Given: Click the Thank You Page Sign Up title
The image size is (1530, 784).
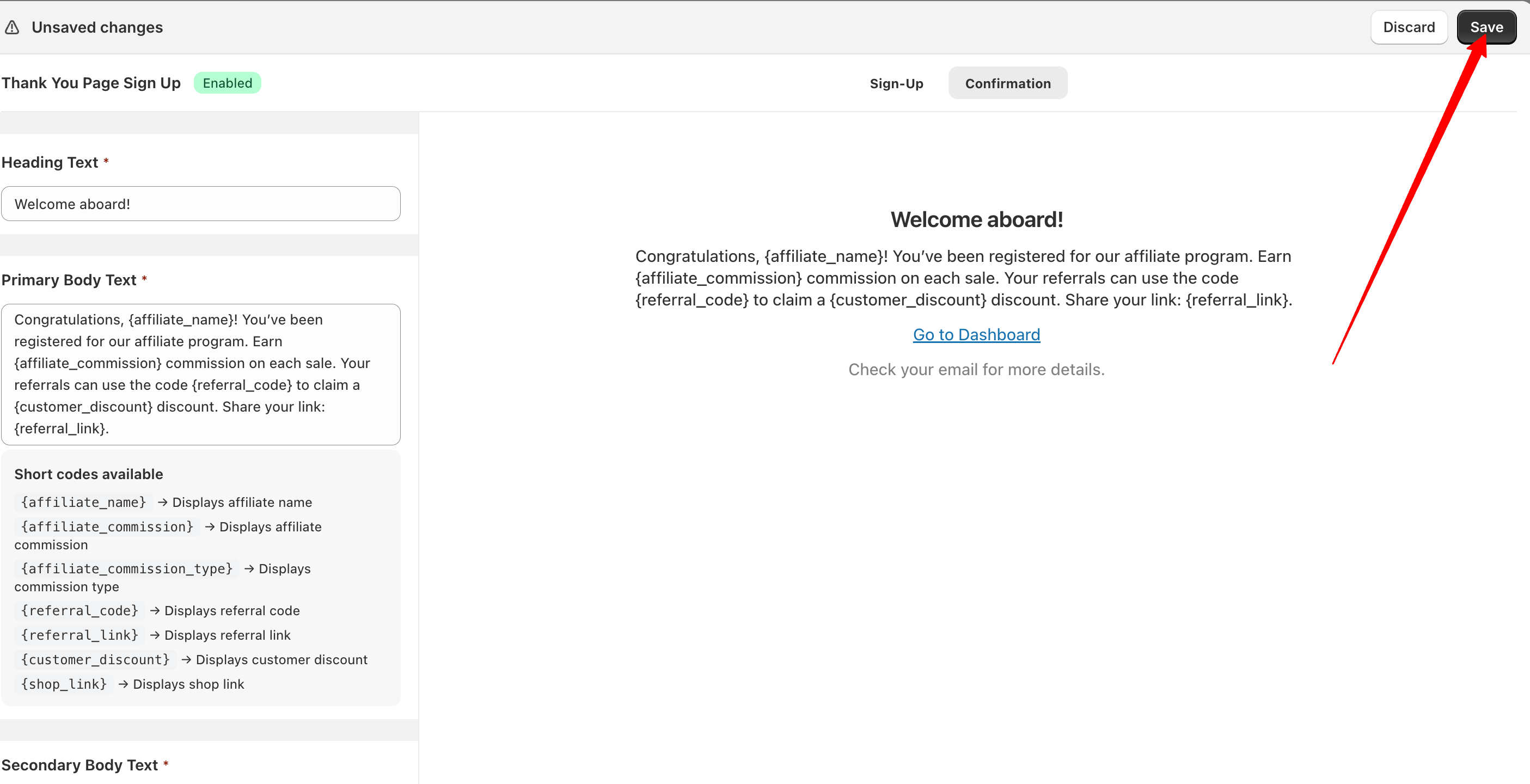Looking at the screenshot, I should (x=91, y=83).
